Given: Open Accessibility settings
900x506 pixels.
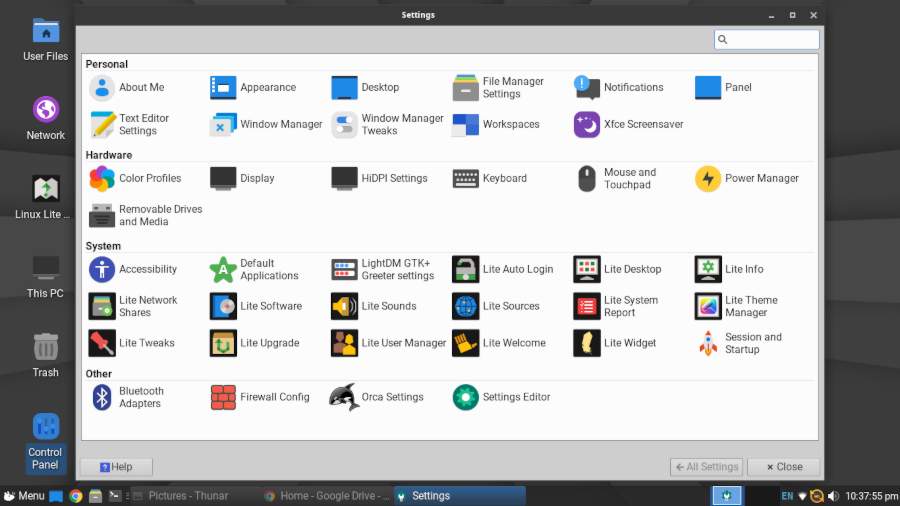Looking at the screenshot, I should click(133, 269).
